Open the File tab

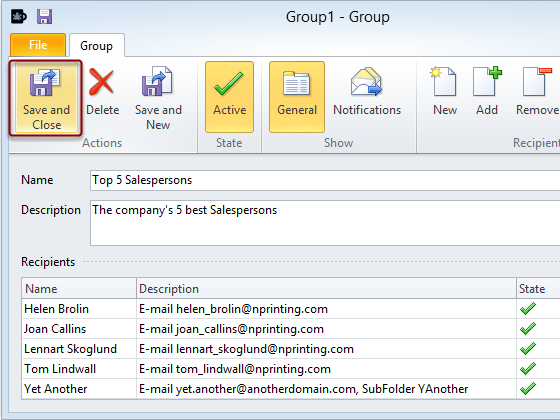(x=38, y=45)
